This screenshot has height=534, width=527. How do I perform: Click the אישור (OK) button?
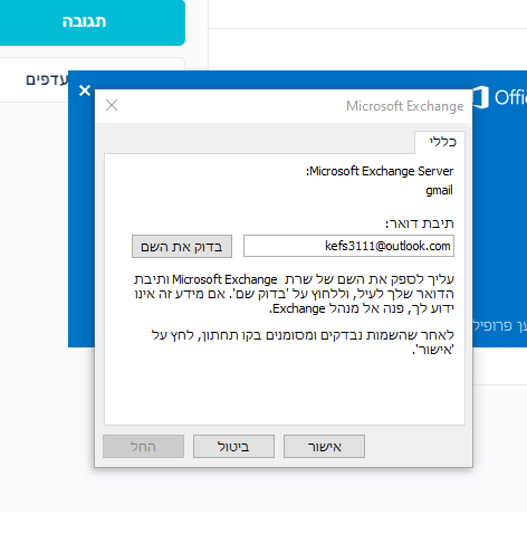pos(324,446)
